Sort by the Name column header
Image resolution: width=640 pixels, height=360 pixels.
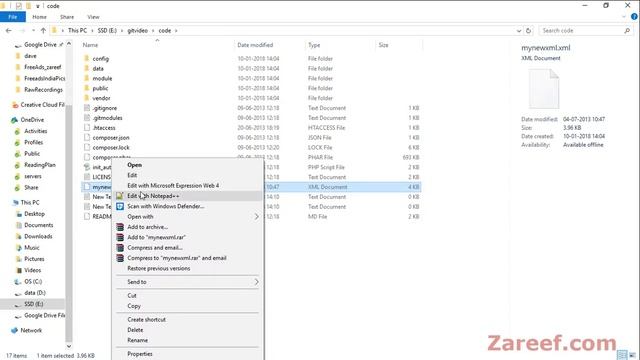tap(90, 45)
